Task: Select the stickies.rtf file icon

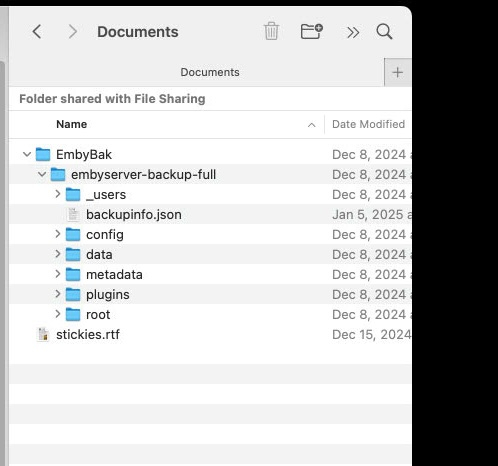Action: [x=43, y=335]
